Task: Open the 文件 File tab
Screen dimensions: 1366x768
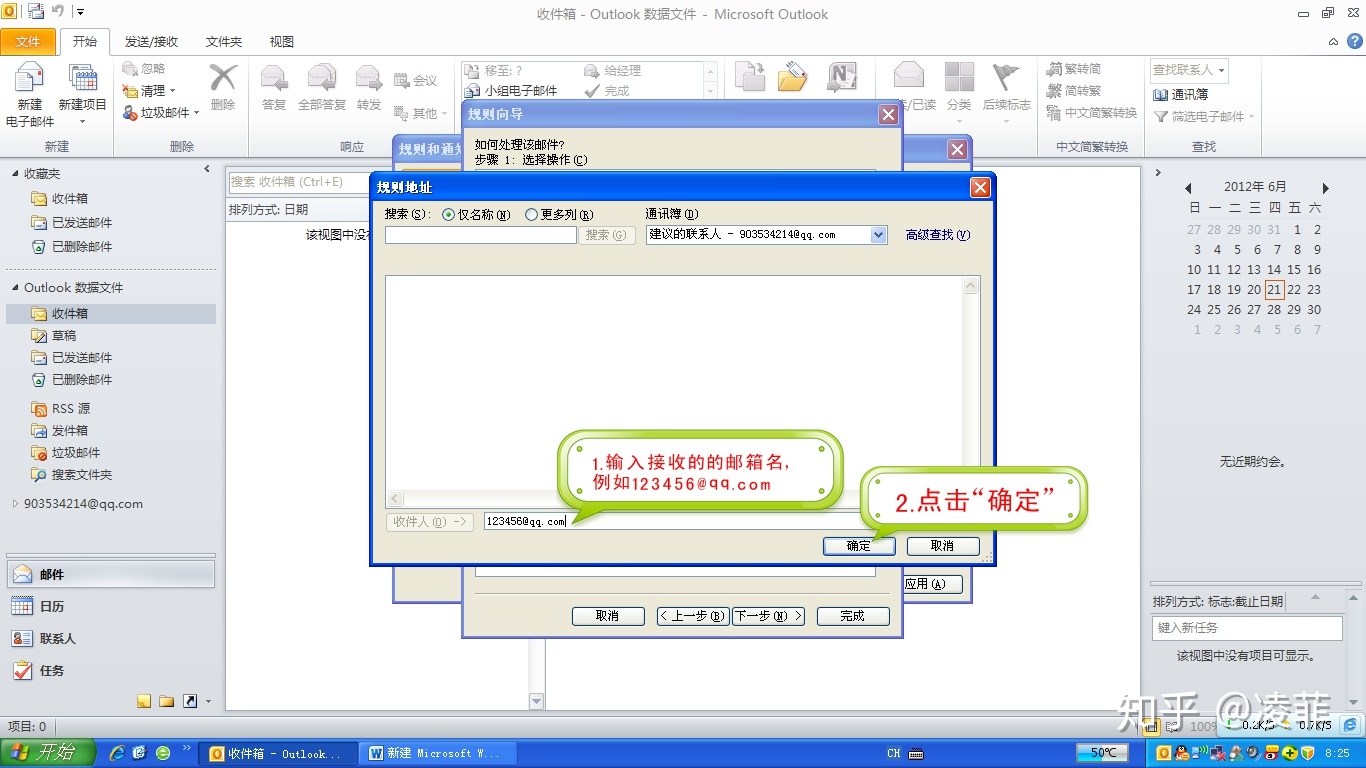Action: (28, 42)
